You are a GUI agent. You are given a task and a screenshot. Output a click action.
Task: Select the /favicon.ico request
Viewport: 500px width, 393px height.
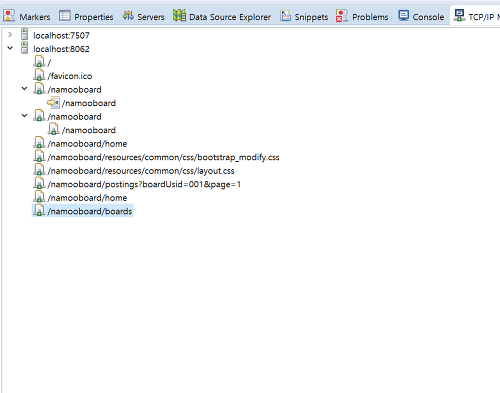coord(70,76)
